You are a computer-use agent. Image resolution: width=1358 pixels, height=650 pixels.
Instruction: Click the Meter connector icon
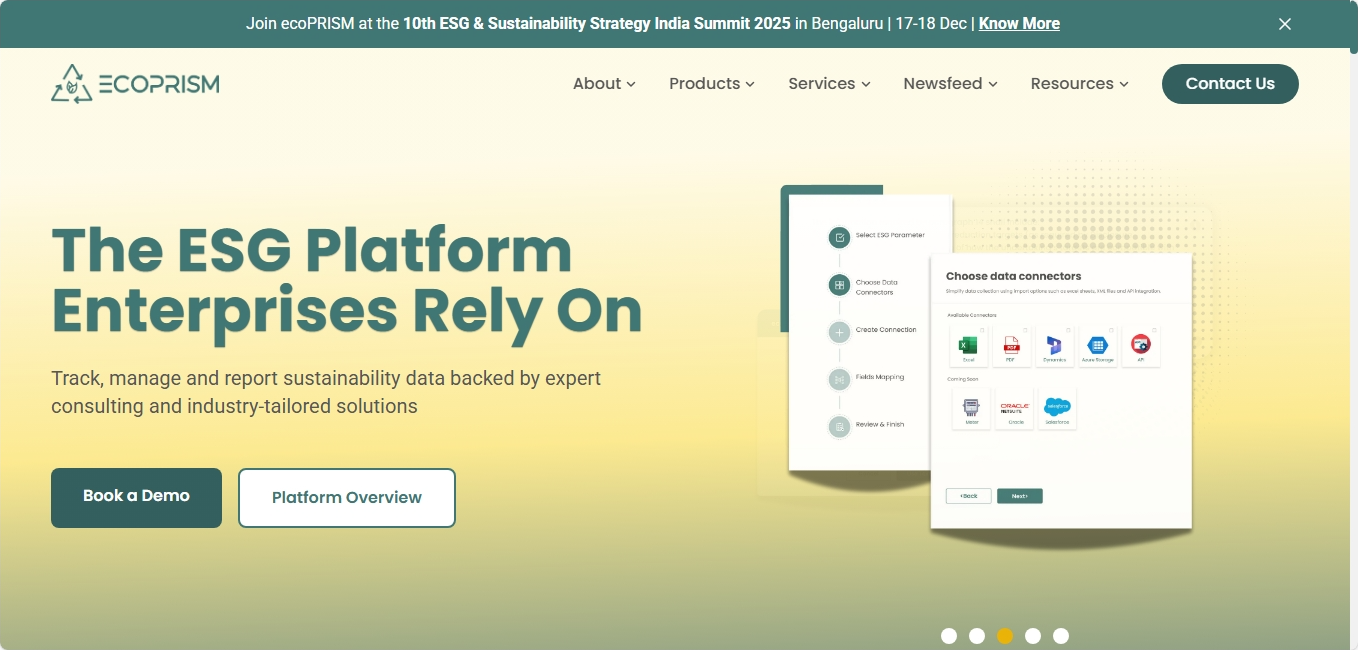[972, 407]
